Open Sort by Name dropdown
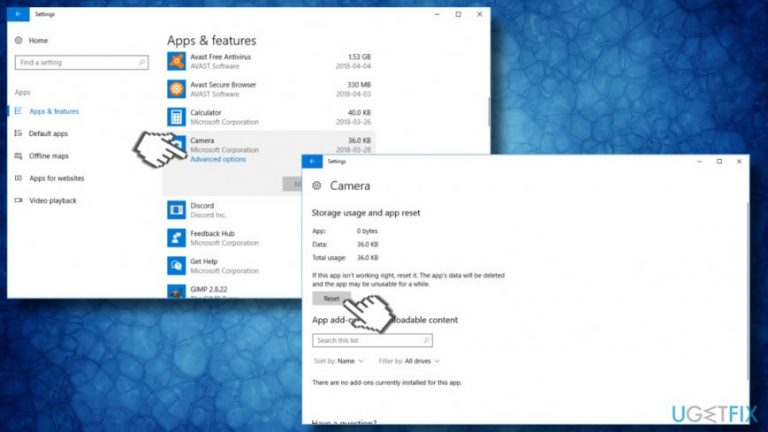Viewport: 768px width, 432px height. coord(339,361)
